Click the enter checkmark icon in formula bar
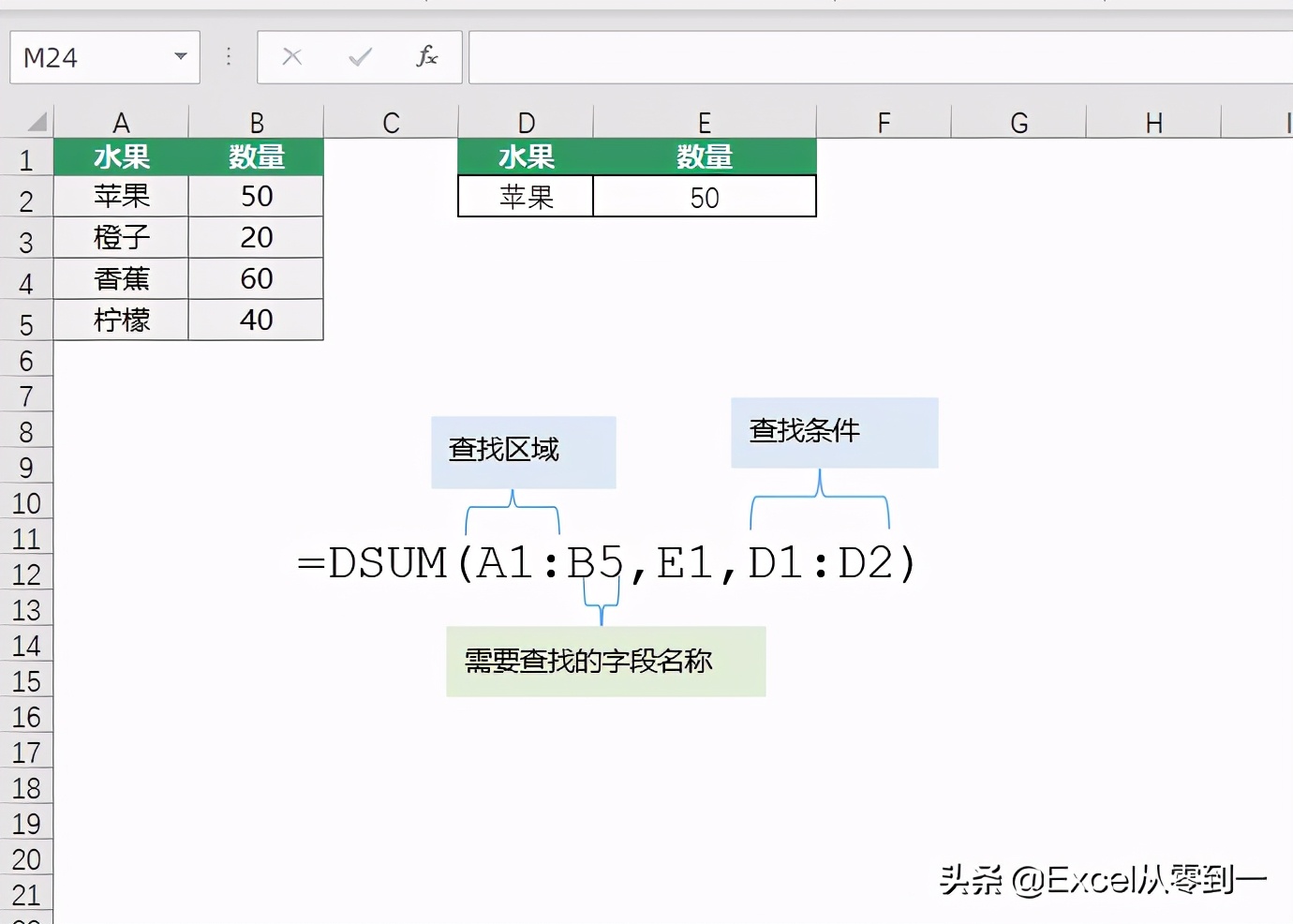The width and height of the screenshot is (1293, 924). (359, 56)
